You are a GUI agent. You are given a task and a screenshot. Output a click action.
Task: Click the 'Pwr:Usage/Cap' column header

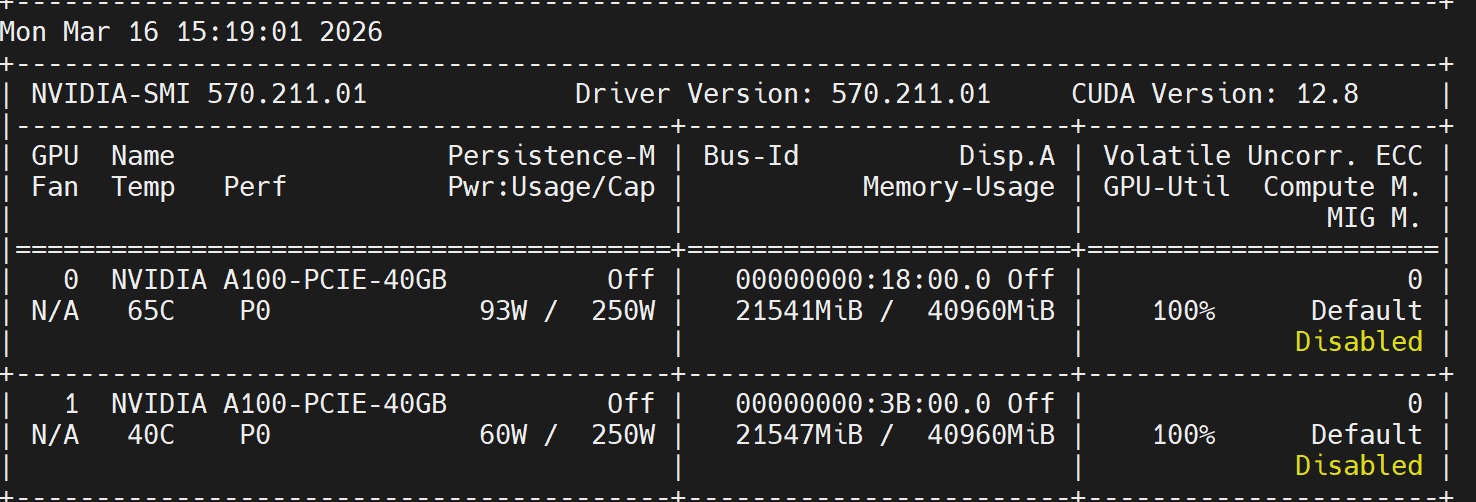(x=551, y=187)
